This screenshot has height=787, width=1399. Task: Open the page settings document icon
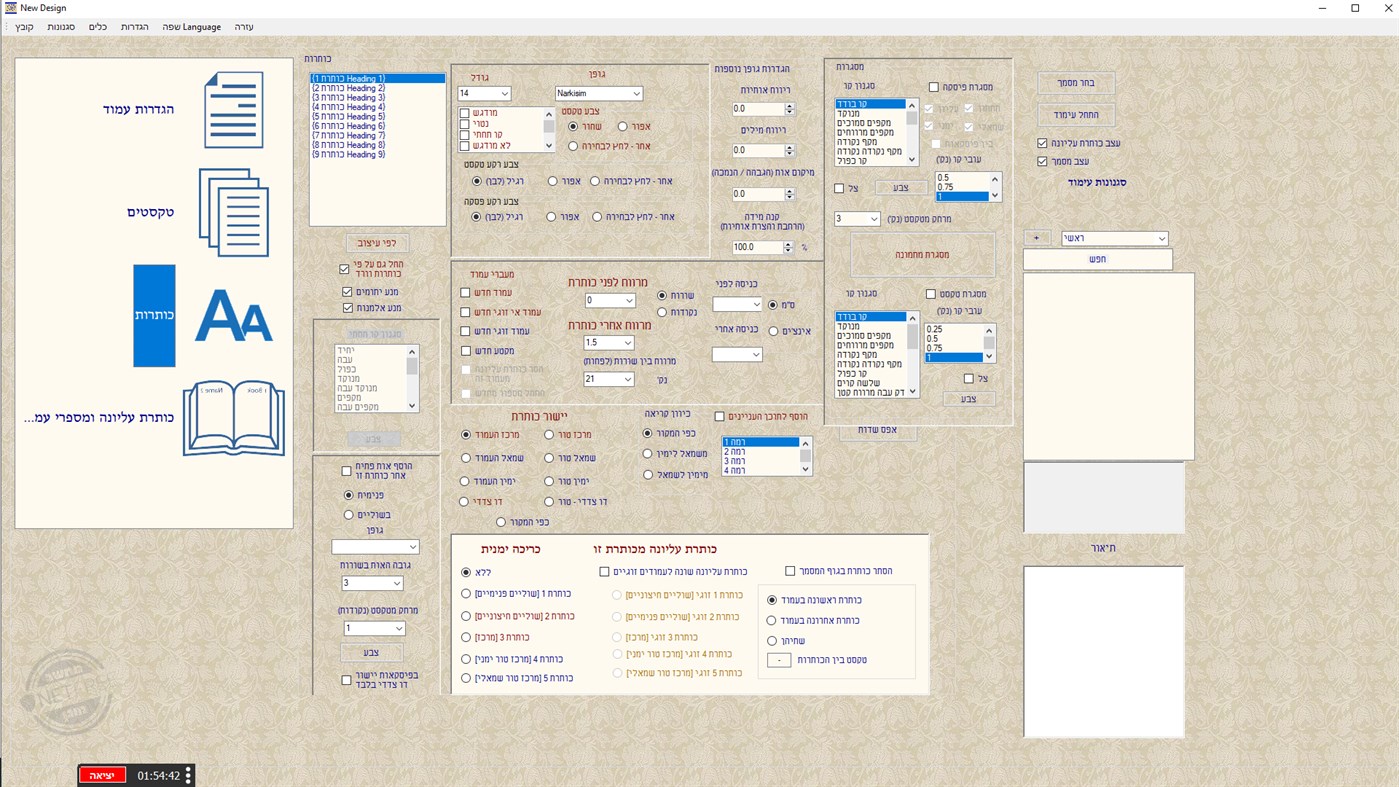[x=233, y=110]
